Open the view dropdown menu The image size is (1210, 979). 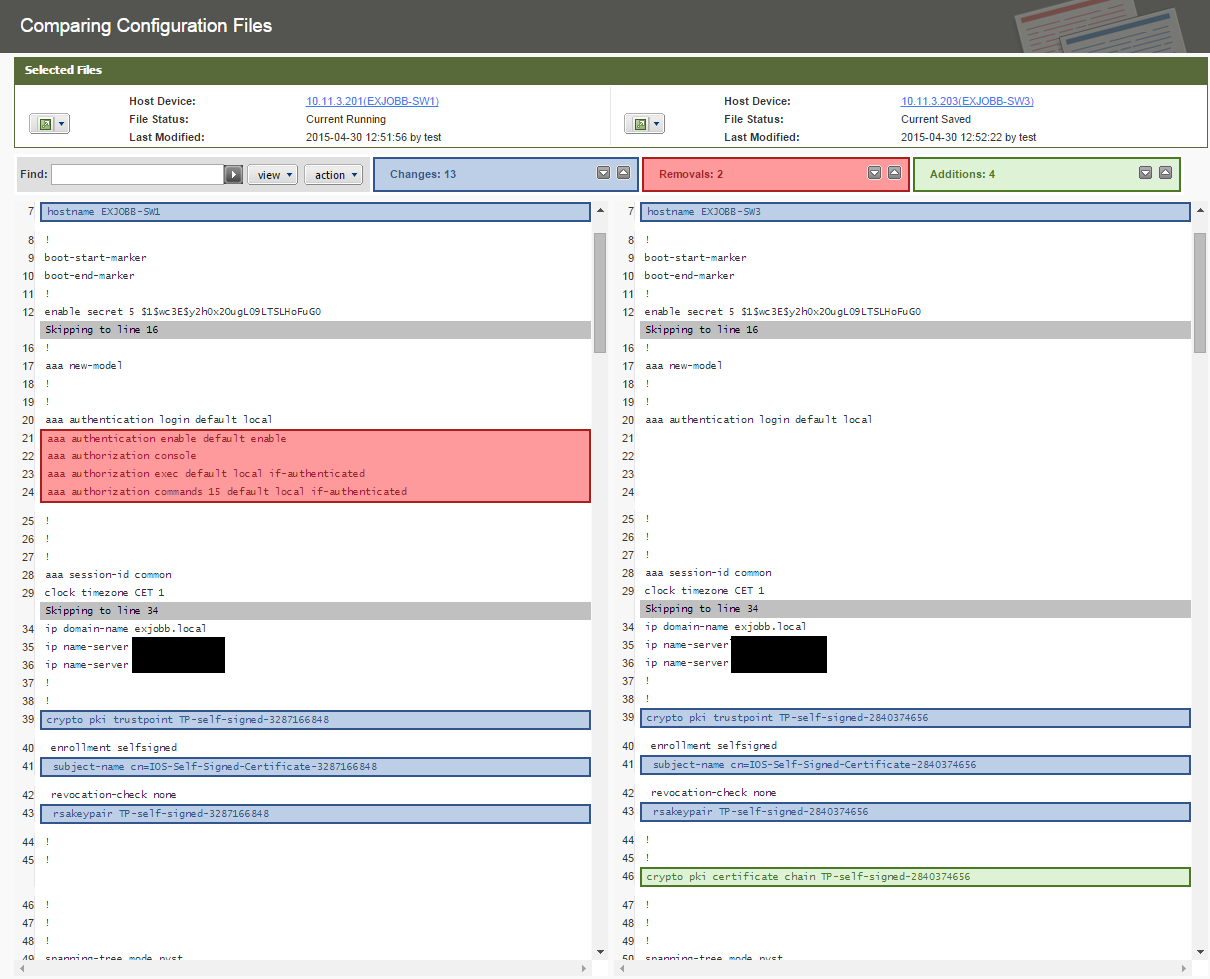(x=273, y=175)
